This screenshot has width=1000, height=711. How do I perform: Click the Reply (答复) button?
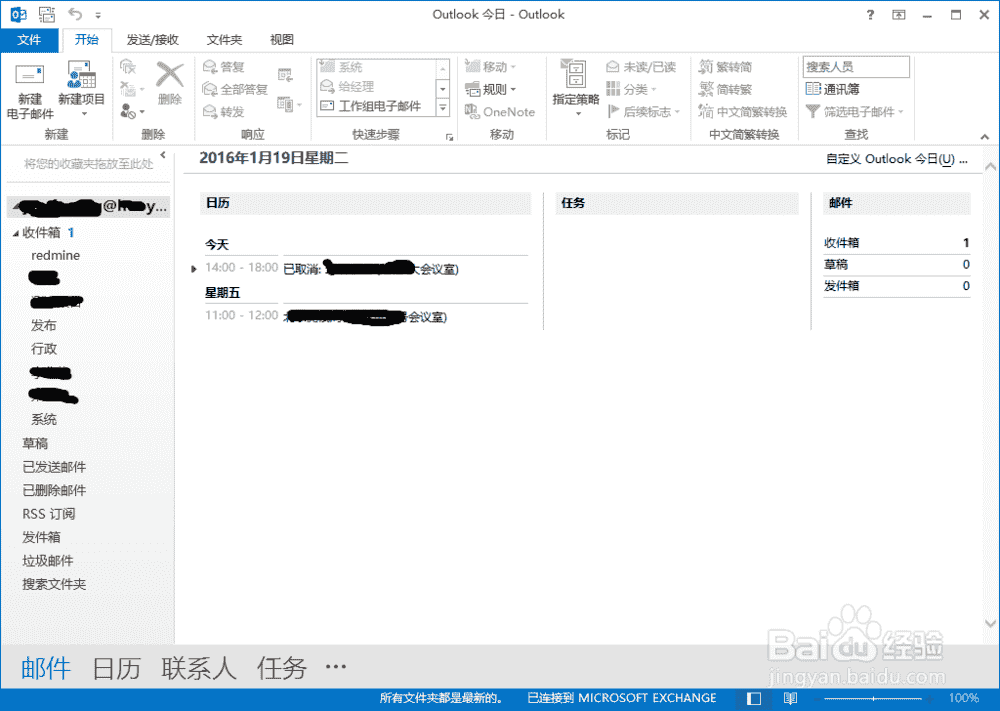[x=224, y=67]
